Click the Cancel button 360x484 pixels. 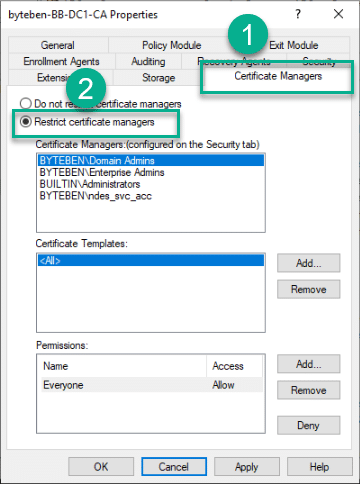pos(174,467)
